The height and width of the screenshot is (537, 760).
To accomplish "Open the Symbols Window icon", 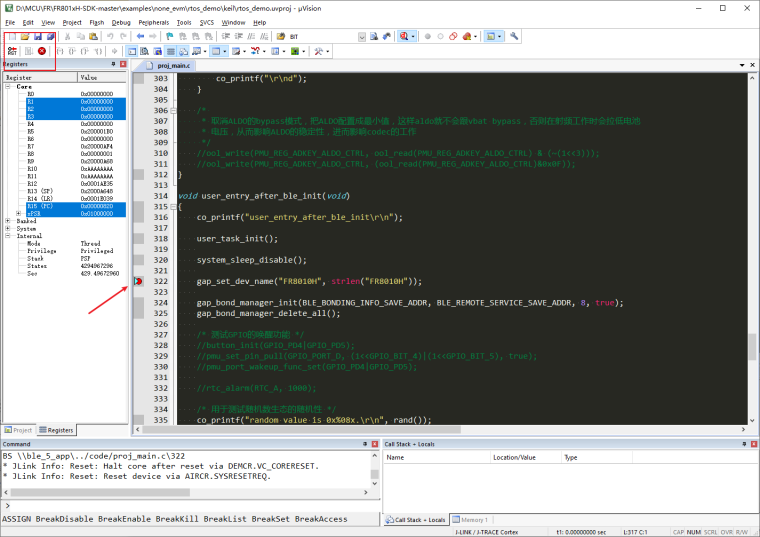I will [157, 51].
